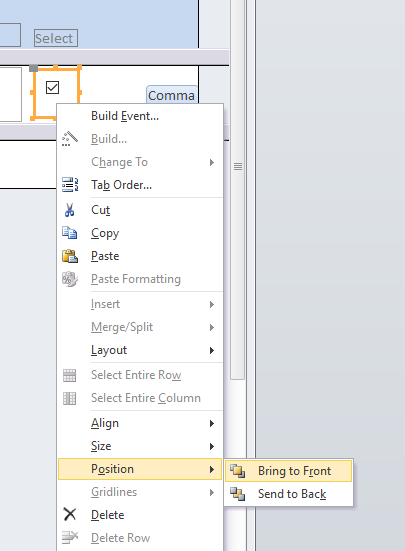Click the Select label in form header
Viewport: 405px width, 551px height.
(55, 38)
